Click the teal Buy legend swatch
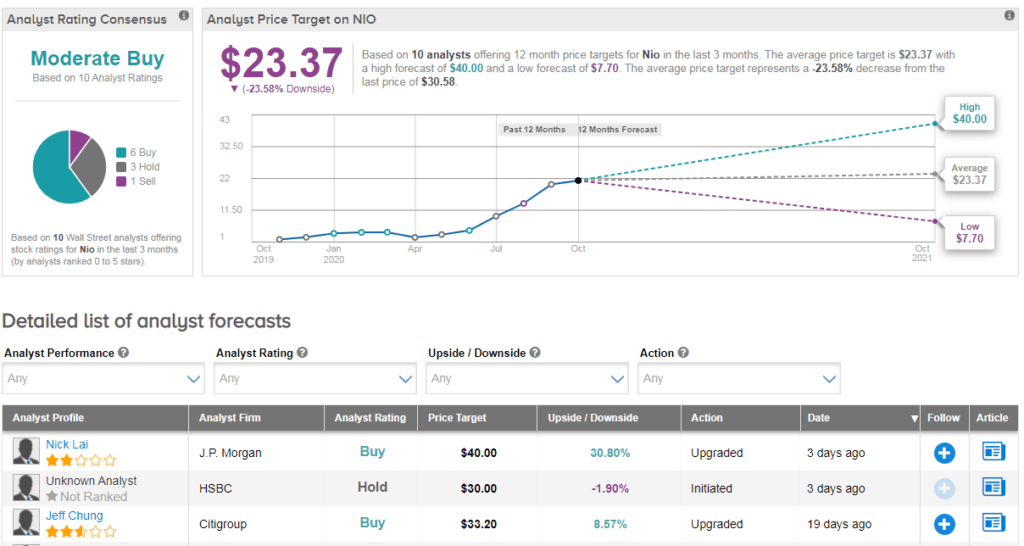The image size is (1024, 546). click(121, 153)
